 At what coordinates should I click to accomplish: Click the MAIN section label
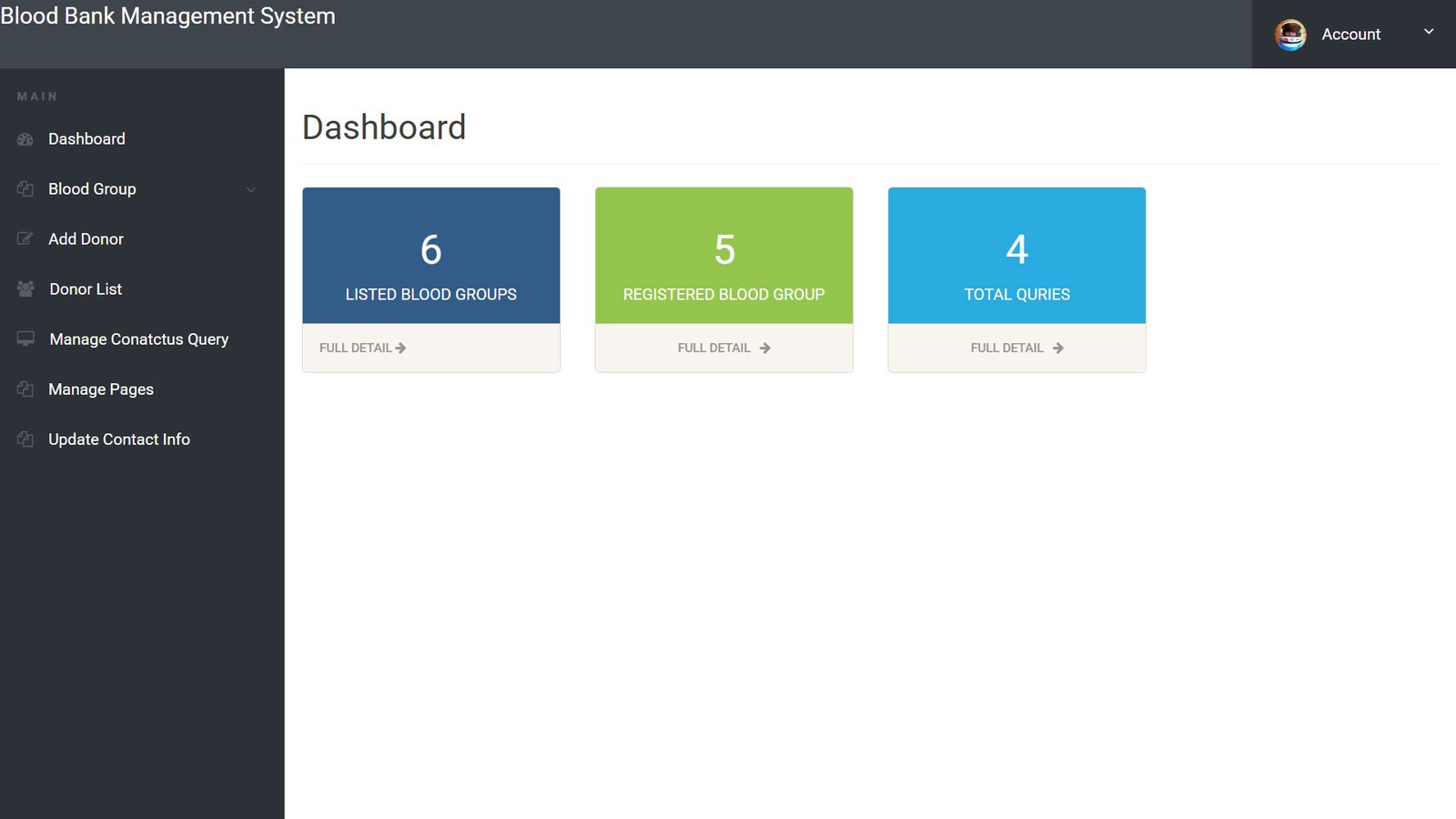pos(37,96)
